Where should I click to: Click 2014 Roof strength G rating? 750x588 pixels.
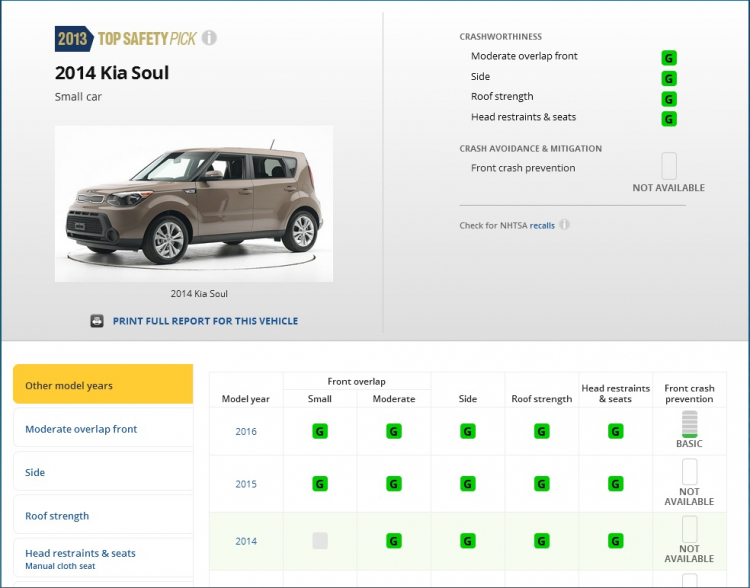pyautogui.click(x=541, y=541)
